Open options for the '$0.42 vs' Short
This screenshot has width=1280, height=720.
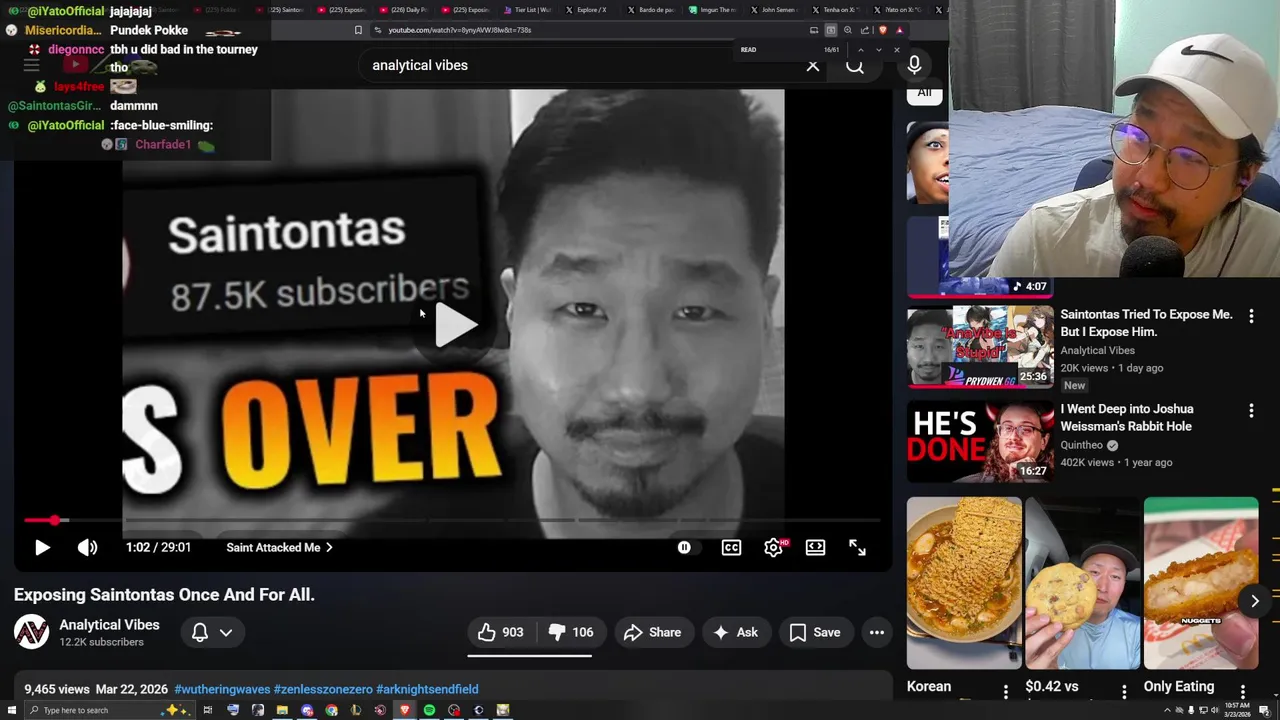click(x=1124, y=691)
